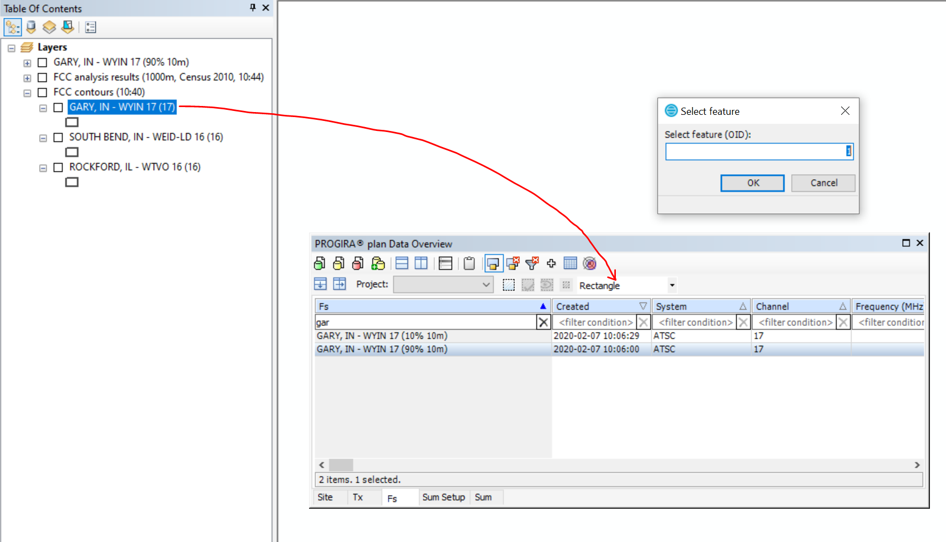The height and width of the screenshot is (542, 946).
Task: Switch to the Tx tab
Action: tap(358, 497)
